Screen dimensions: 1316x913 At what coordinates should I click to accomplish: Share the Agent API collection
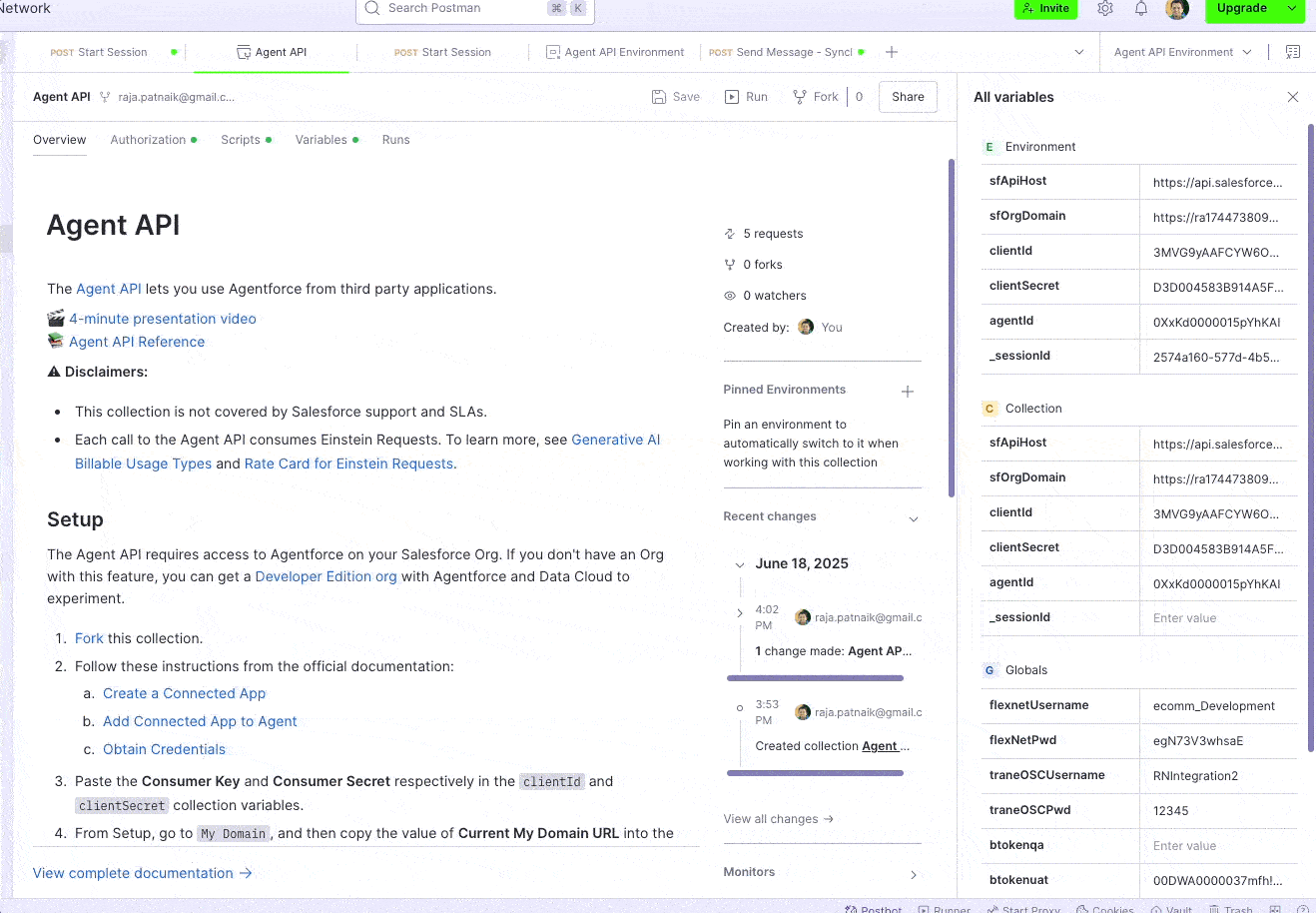(908, 97)
